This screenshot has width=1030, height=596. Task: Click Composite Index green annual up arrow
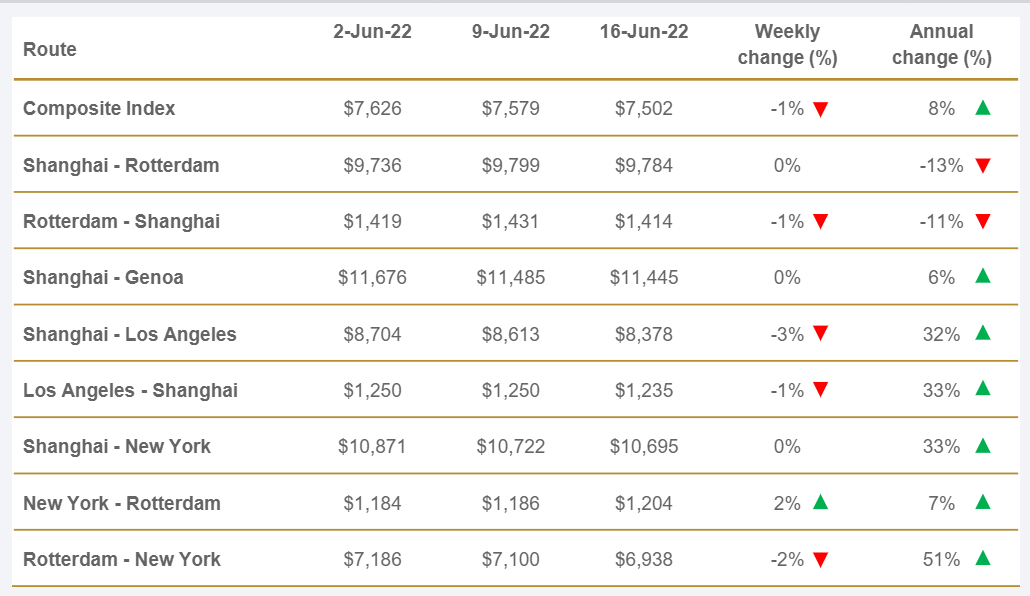click(x=982, y=108)
